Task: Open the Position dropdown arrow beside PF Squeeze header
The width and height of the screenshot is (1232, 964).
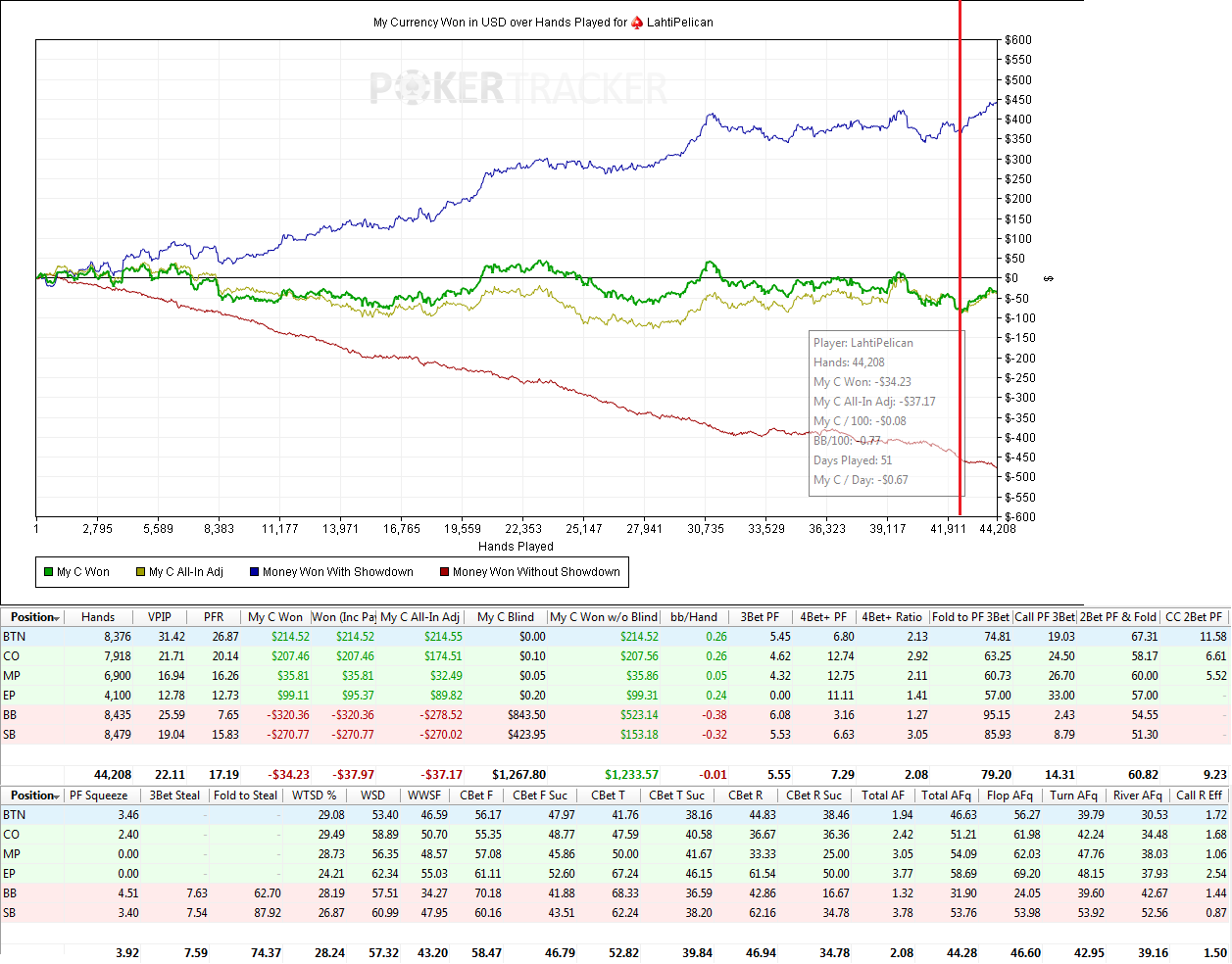Action: [x=57, y=796]
